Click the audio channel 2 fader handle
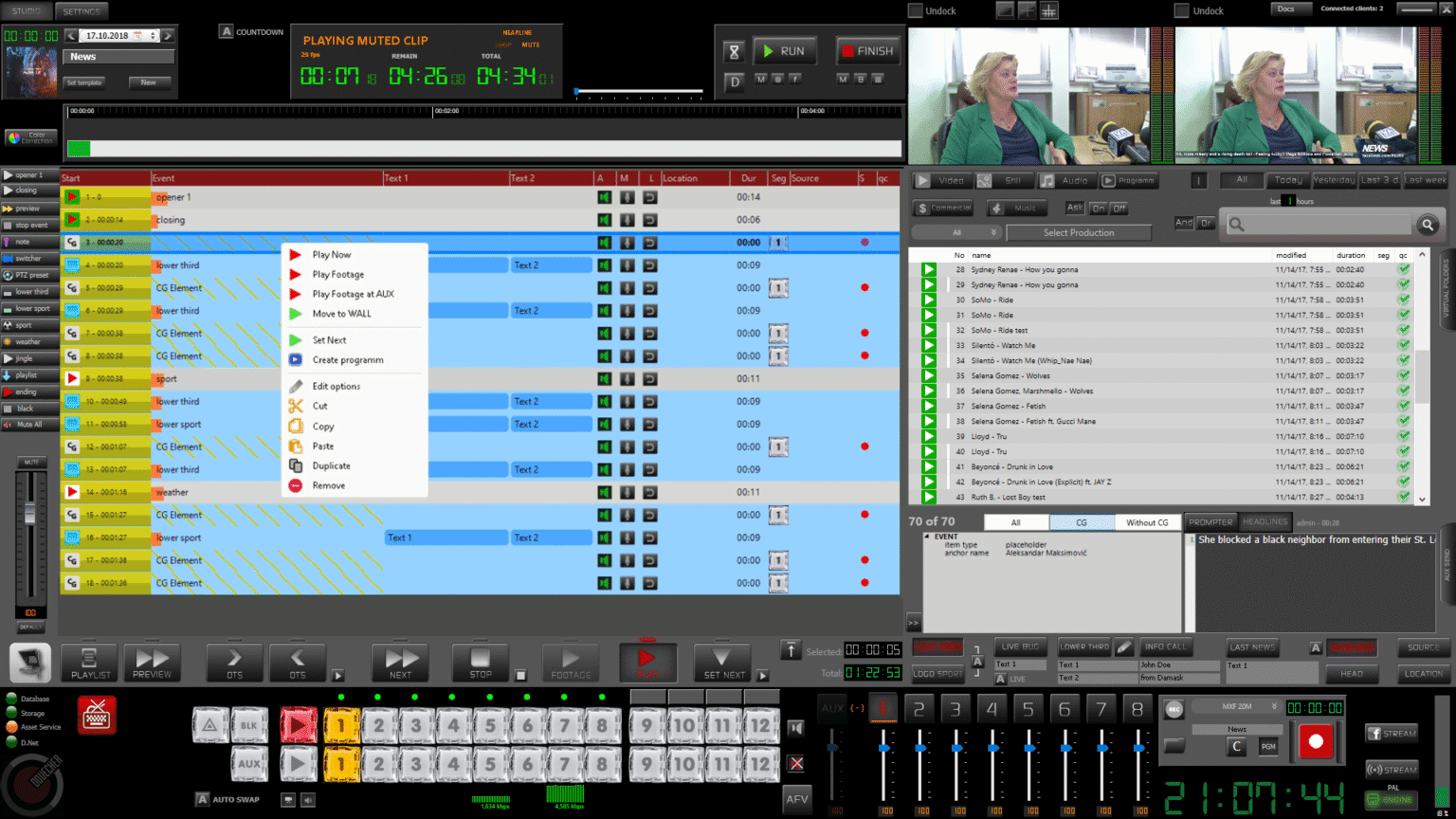Screen dimensions: 1456x819 (919, 749)
